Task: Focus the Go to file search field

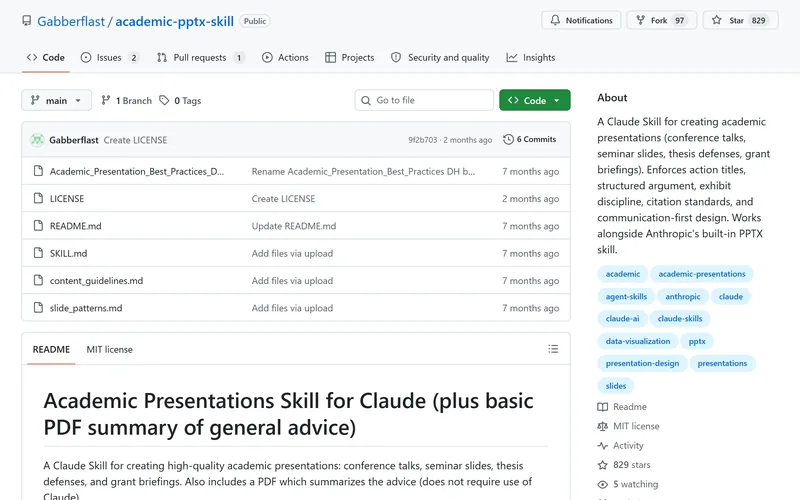Action: coord(424,100)
